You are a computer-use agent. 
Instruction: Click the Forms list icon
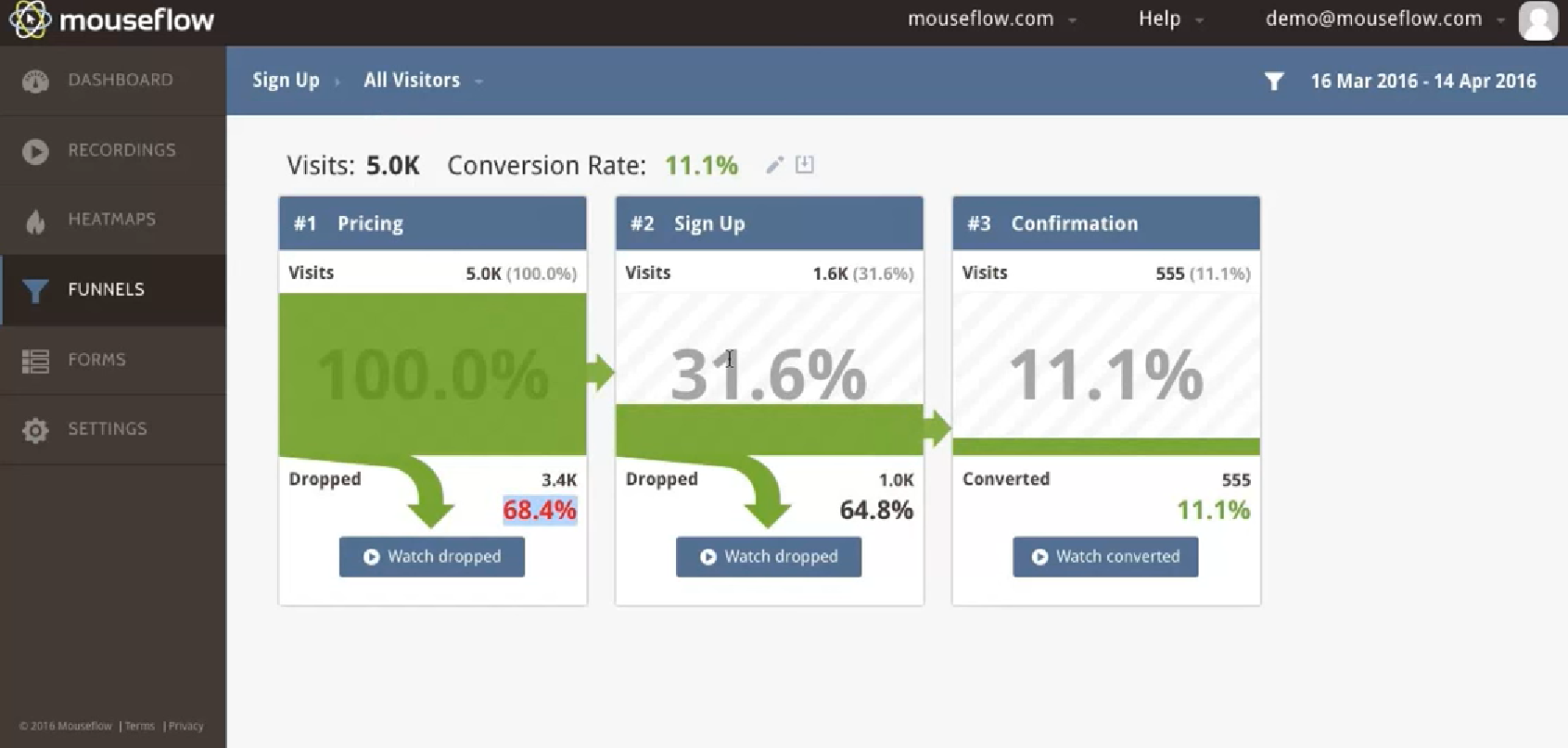[x=35, y=361]
